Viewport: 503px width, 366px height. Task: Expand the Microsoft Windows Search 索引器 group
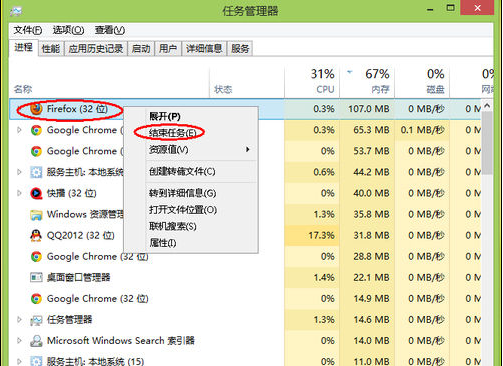19,341
